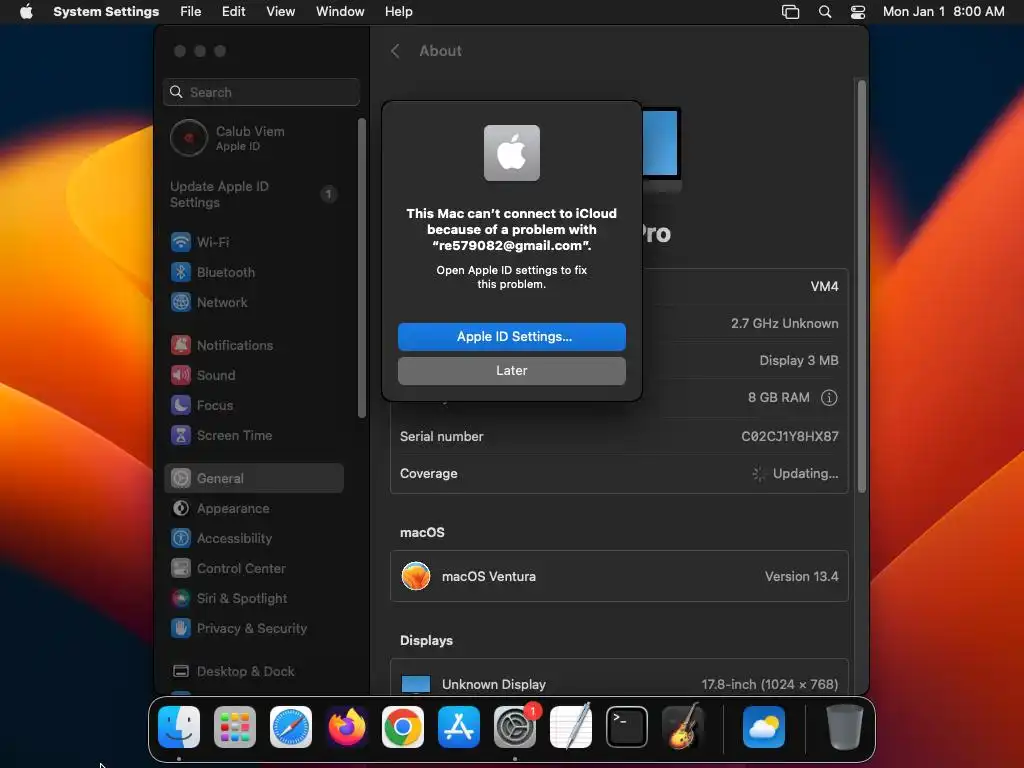
Task: Click the sidebar scrollbar
Action: click(x=361, y=268)
